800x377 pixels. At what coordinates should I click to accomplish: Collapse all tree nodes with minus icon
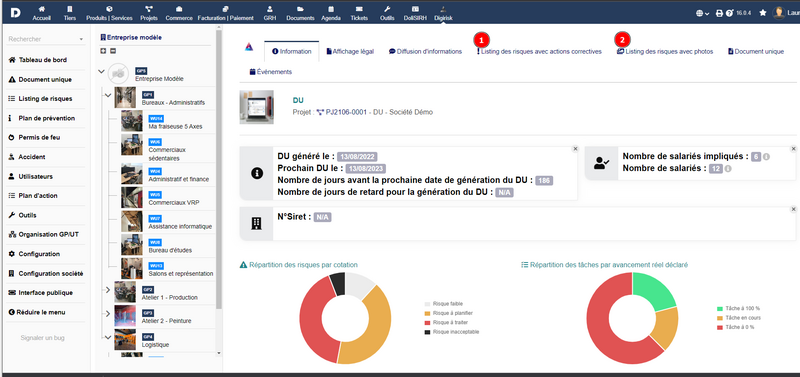click(x=113, y=51)
